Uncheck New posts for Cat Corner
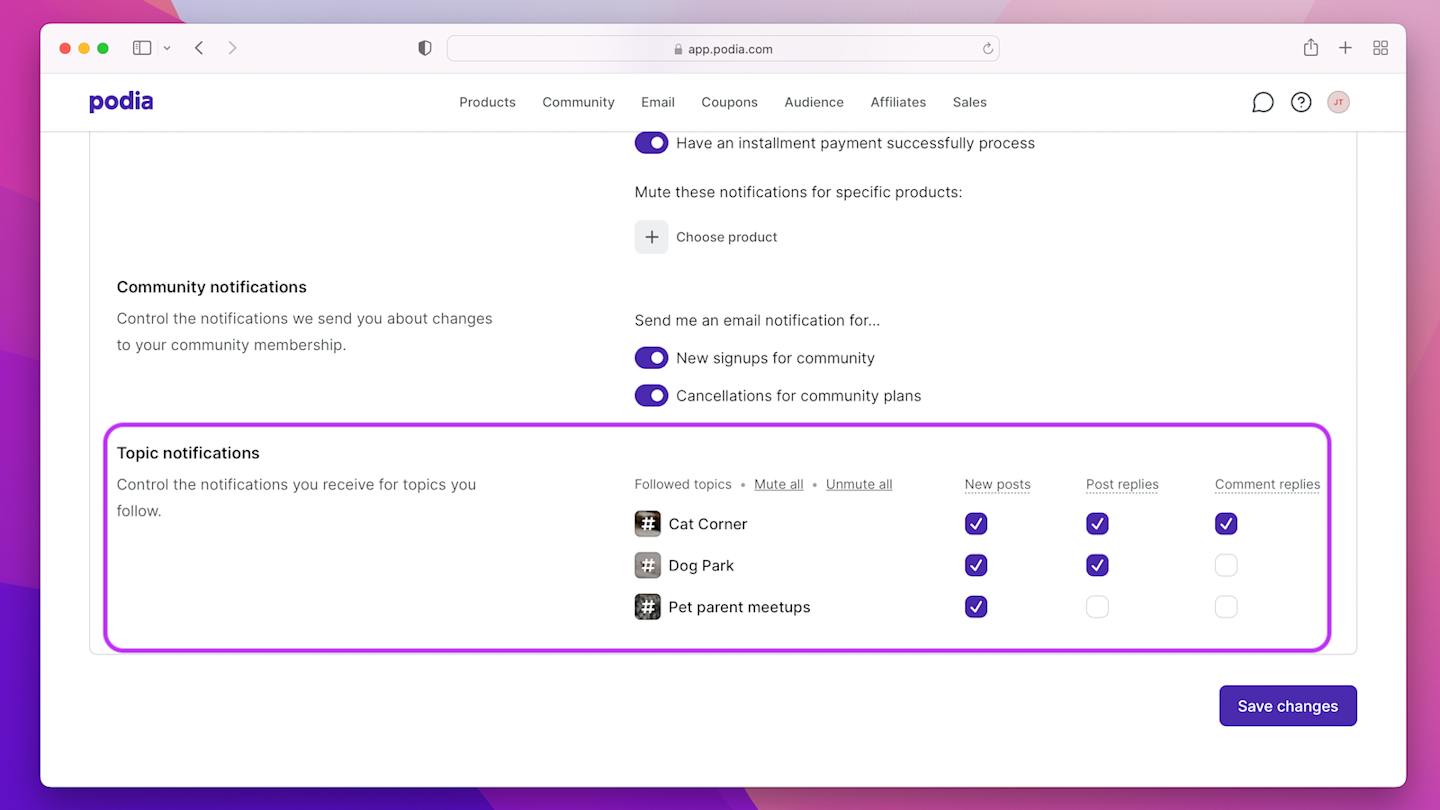Image resolution: width=1440 pixels, height=810 pixels. click(x=976, y=524)
